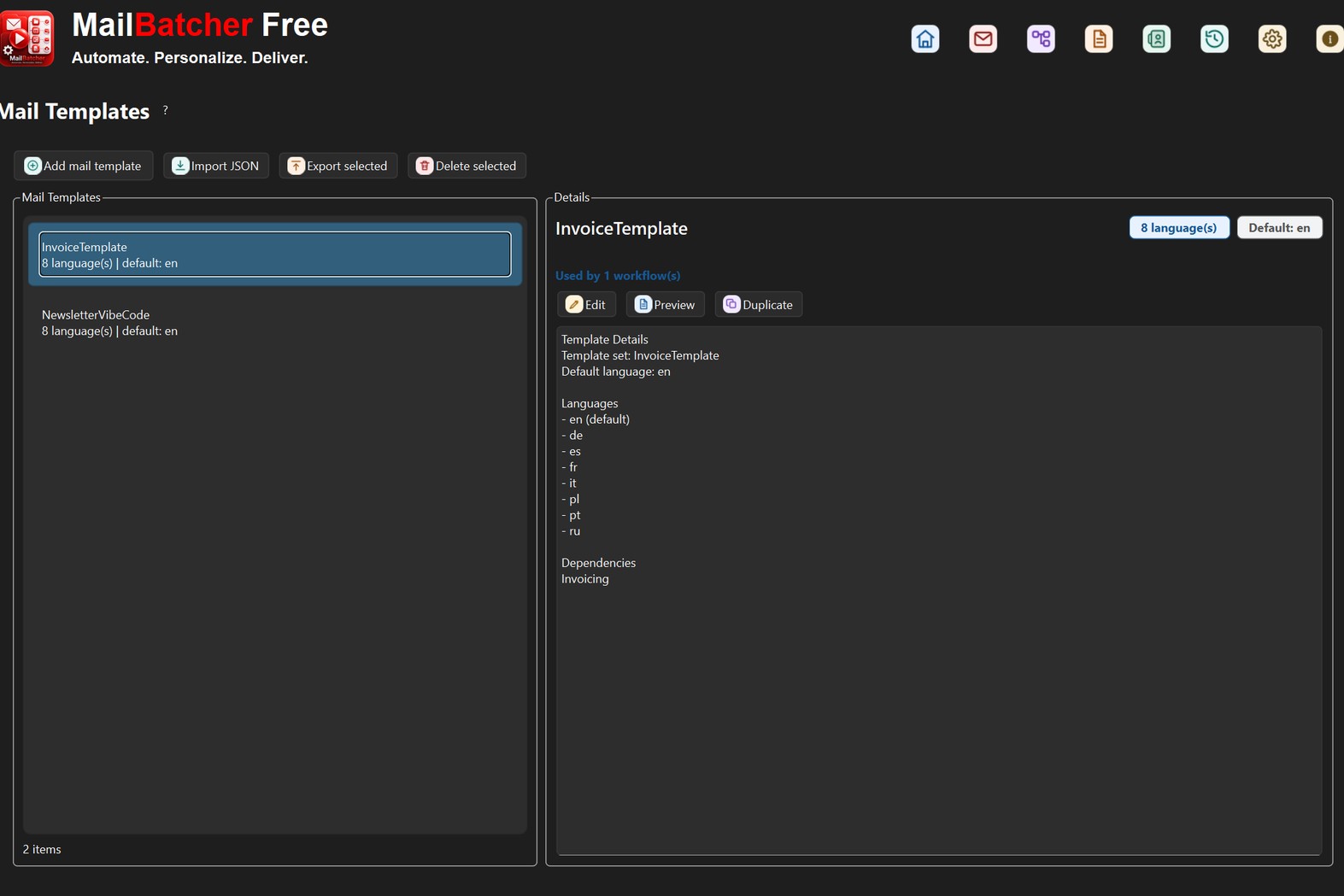1344x896 pixels.
Task: Click the InvoiceTemplate heading in Details
Action: click(621, 229)
